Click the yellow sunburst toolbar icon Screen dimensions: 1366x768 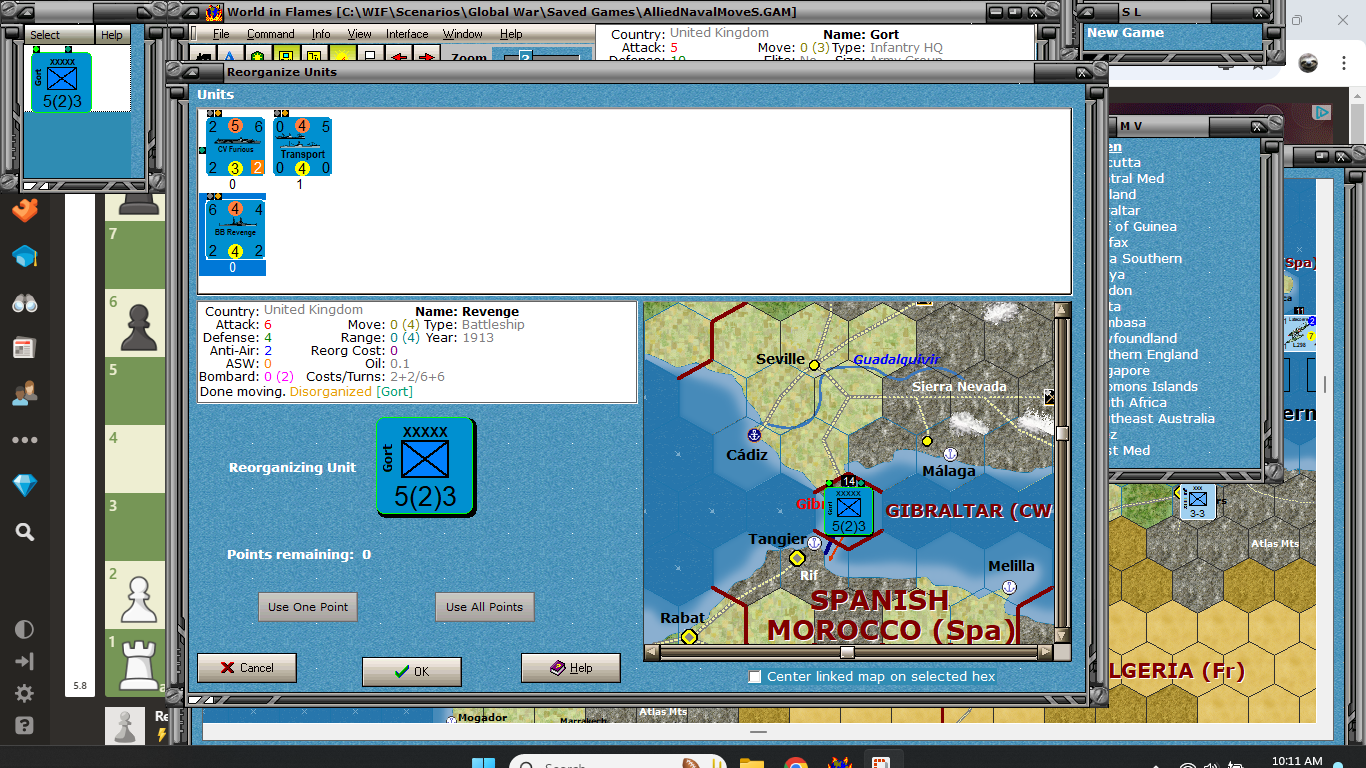[x=341, y=57]
